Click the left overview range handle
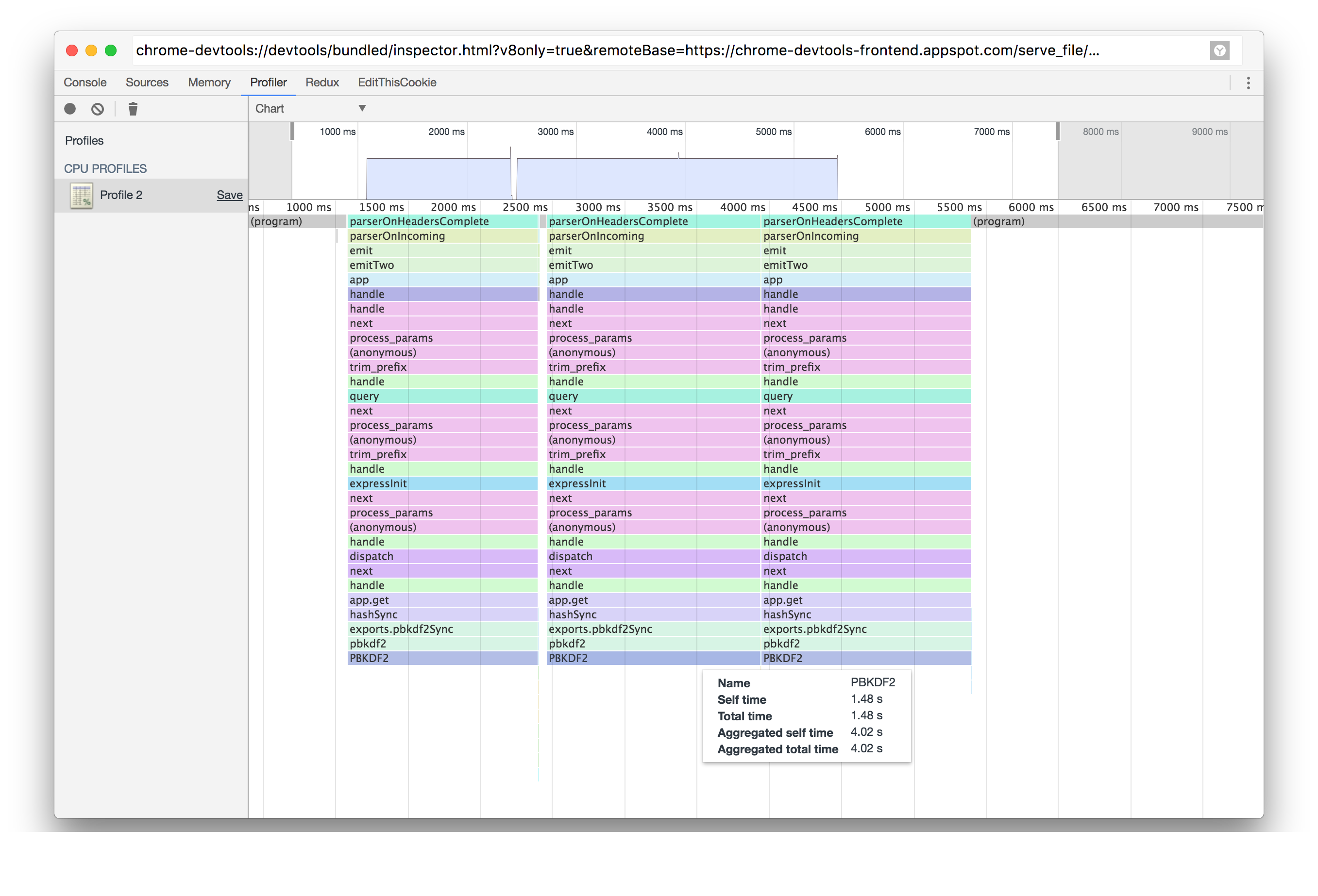Image resolution: width=1318 pixels, height=896 pixels. click(292, 132)
